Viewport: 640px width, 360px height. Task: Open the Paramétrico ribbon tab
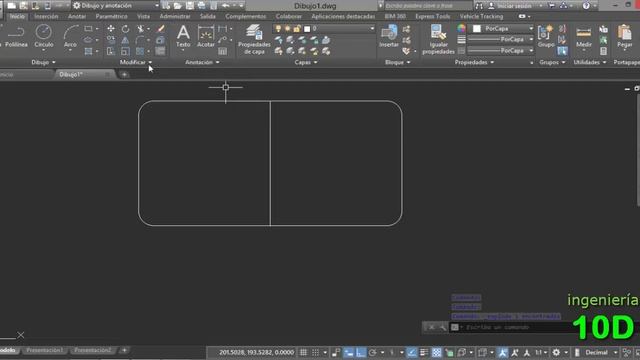click(111, 16)
